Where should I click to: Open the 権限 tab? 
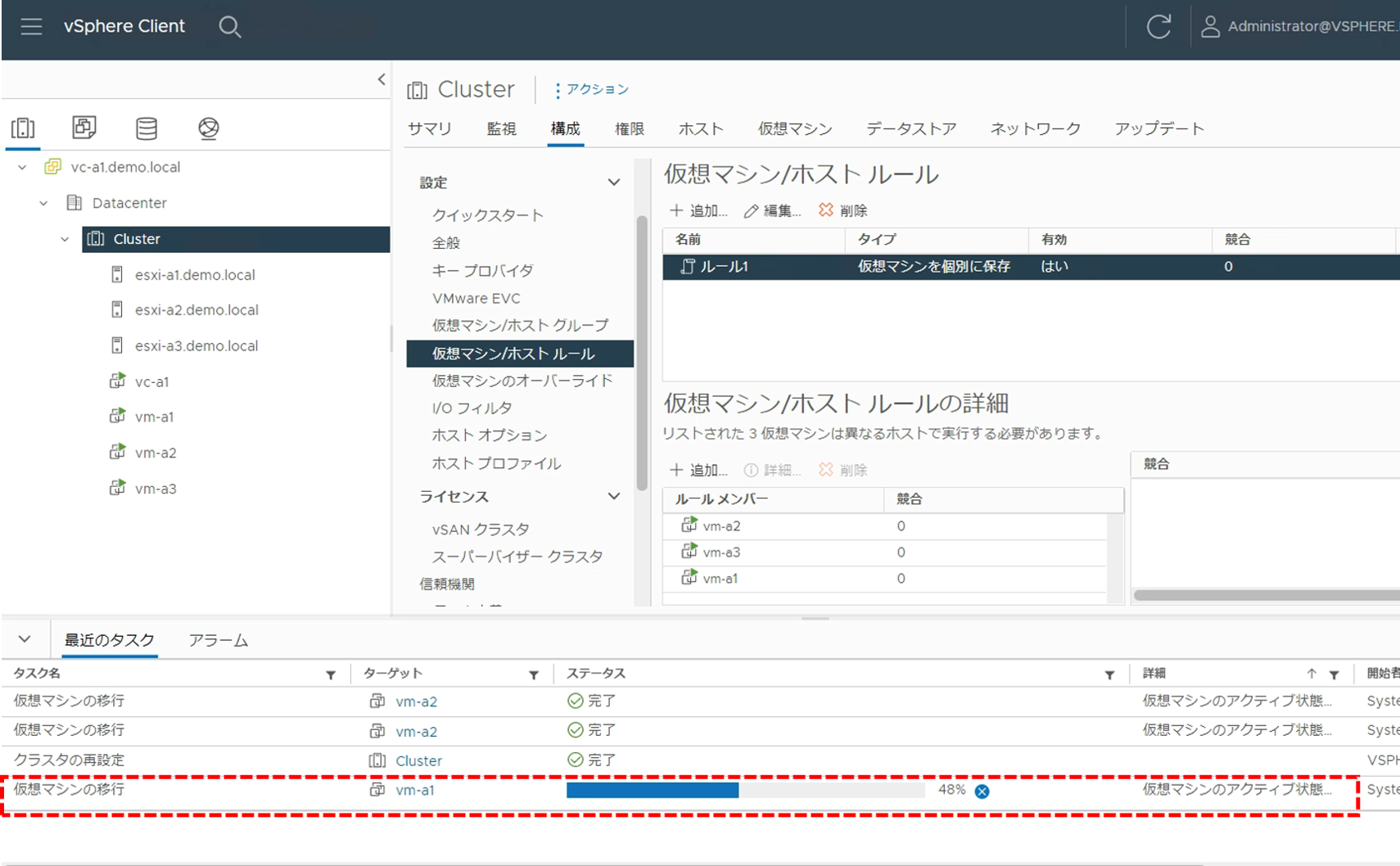[x=629, y=129]
